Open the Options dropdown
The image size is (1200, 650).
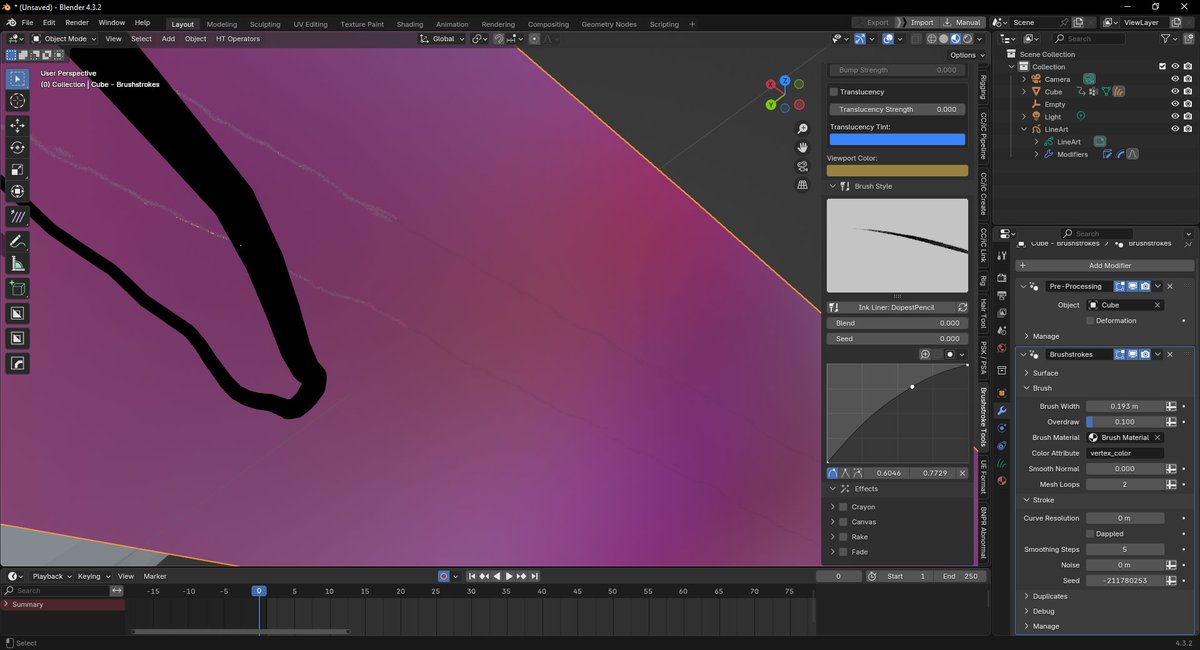965,55
